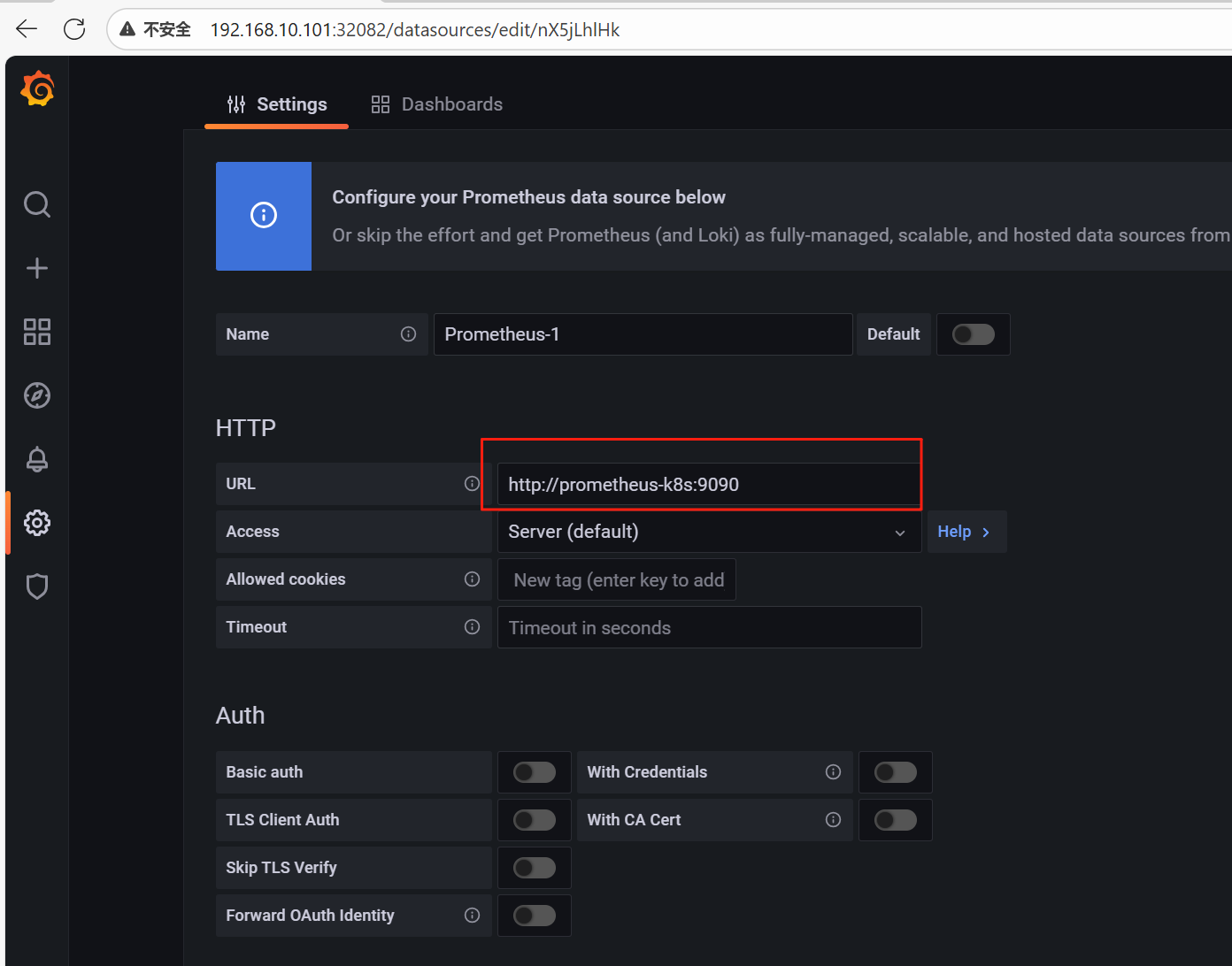Screen dimensions: 1232x966
Task: Enable the Basic auth switch
Action: pyautogui.click(x=535, y=772)
